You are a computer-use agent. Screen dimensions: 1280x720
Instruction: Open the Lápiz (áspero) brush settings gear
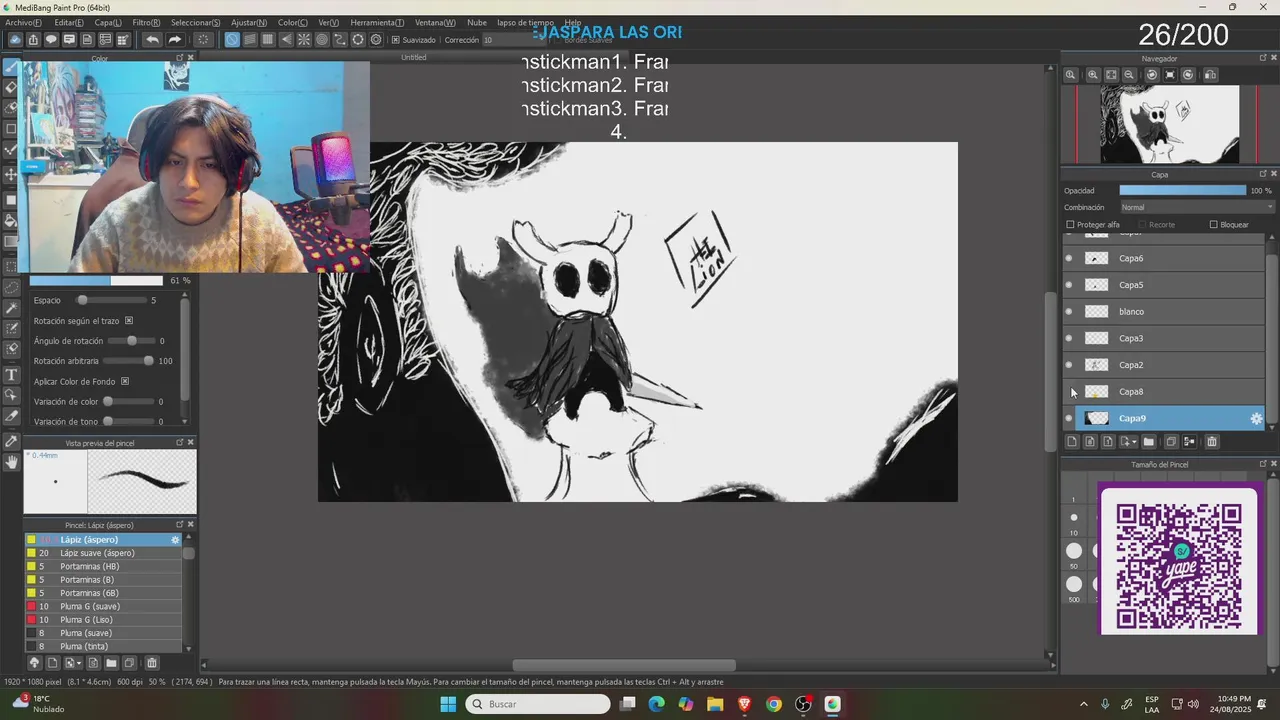point(175,540)
